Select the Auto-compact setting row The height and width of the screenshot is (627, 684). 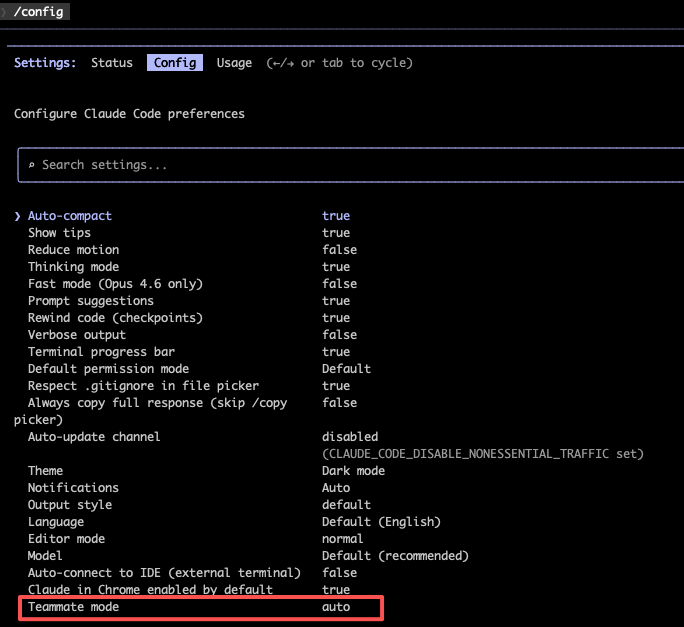pos(183,216)
